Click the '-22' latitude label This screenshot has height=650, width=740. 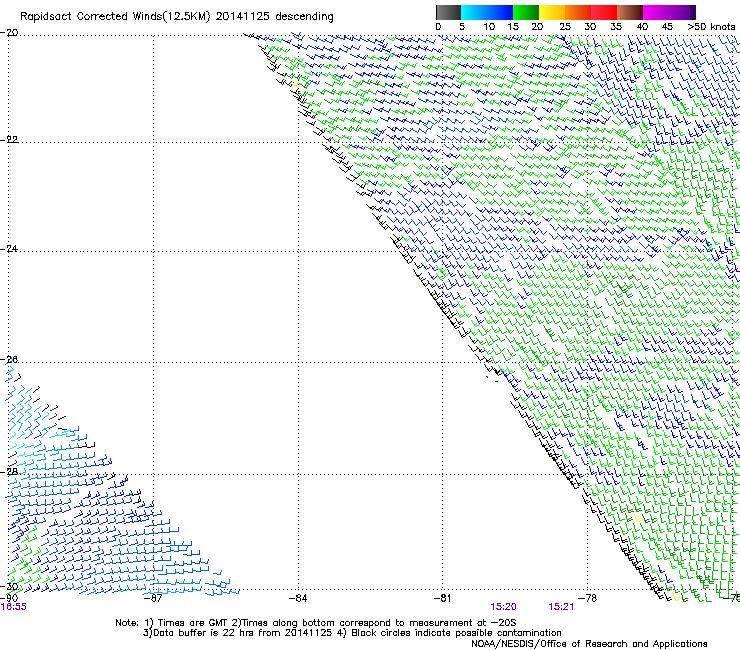(x=9, y=139)
